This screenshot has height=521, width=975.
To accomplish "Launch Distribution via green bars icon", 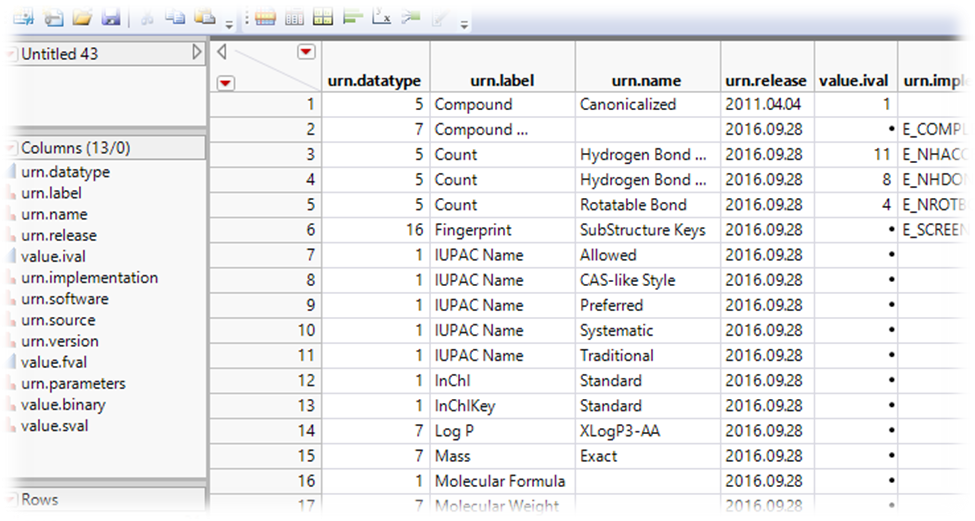I will click(353, 17).
